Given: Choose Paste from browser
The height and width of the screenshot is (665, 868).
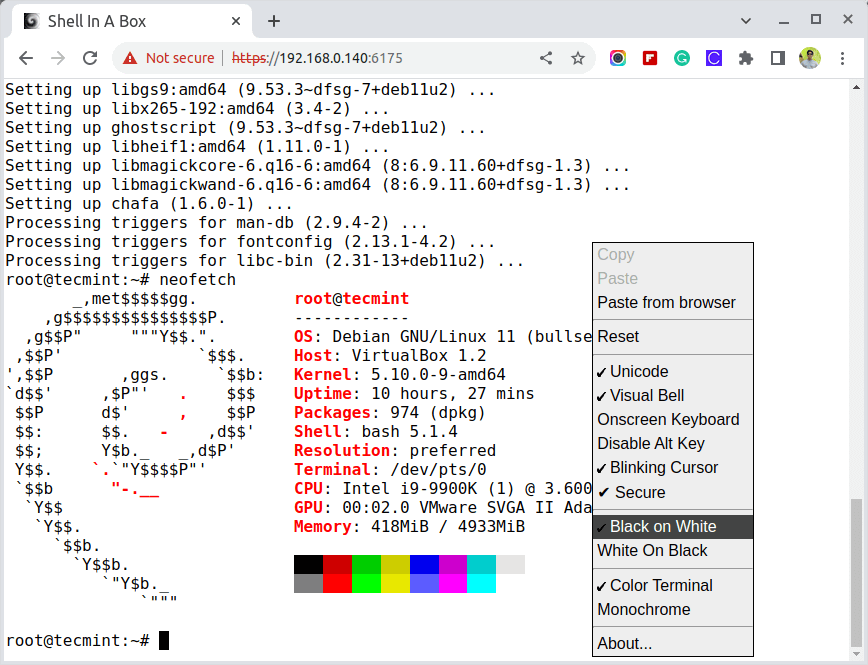Looking at the screenshot, I should (666, 303).
